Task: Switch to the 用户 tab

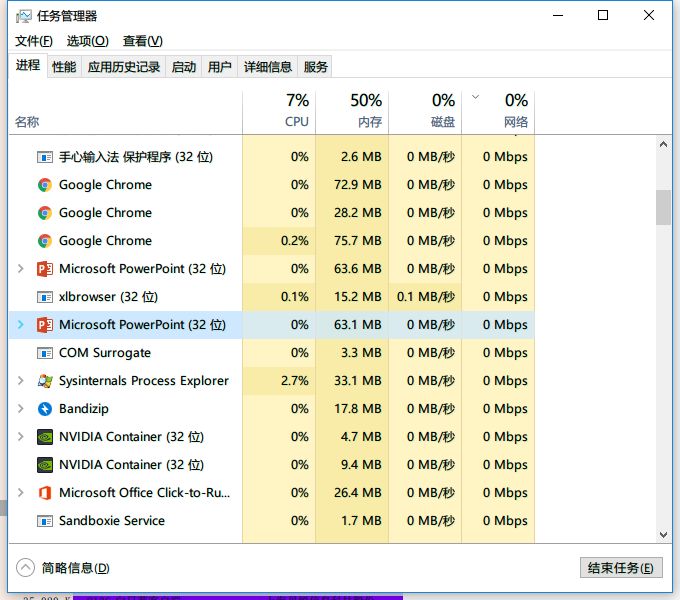Action: click(219, 67)
